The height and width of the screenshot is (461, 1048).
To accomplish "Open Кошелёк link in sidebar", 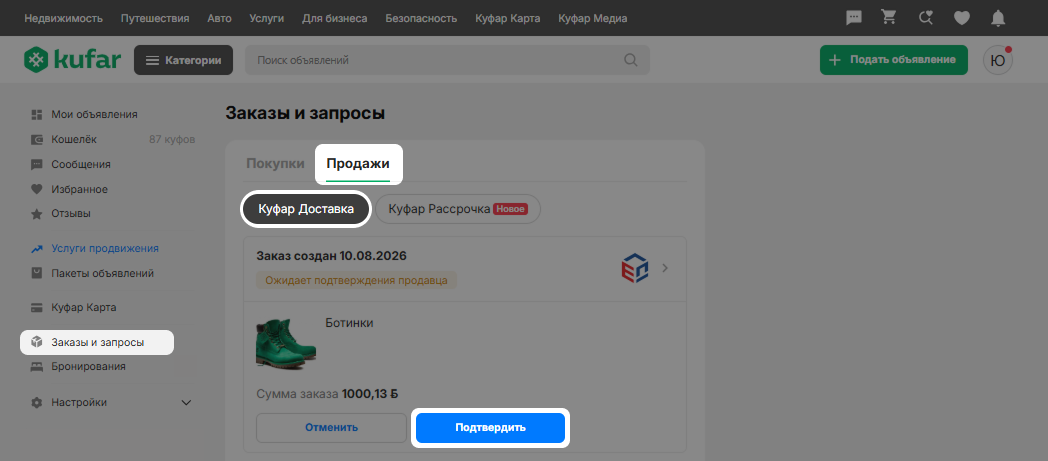I will click(74, 140).
